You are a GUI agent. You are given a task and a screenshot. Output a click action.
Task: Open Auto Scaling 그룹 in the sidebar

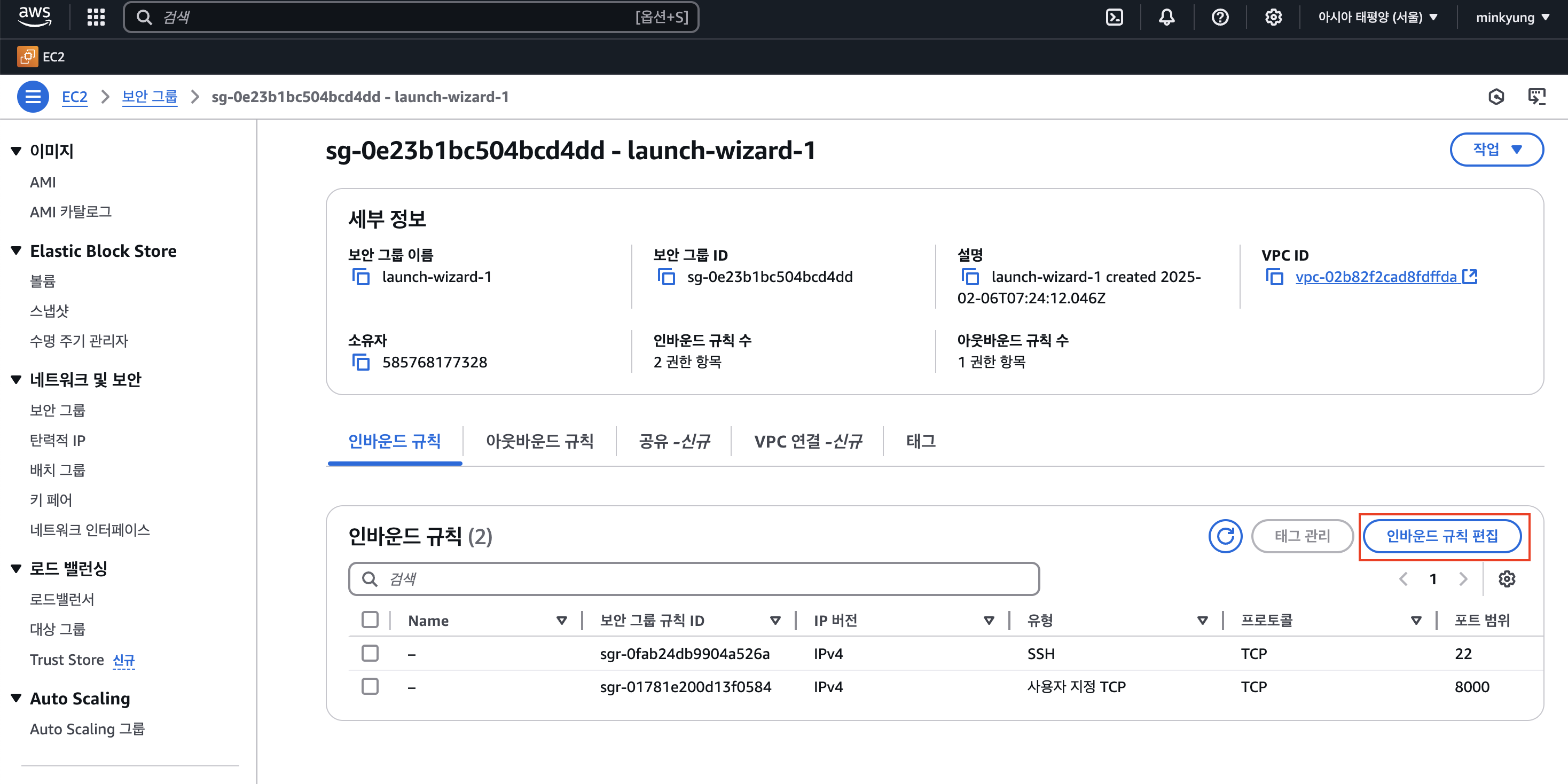coord(88,728)
